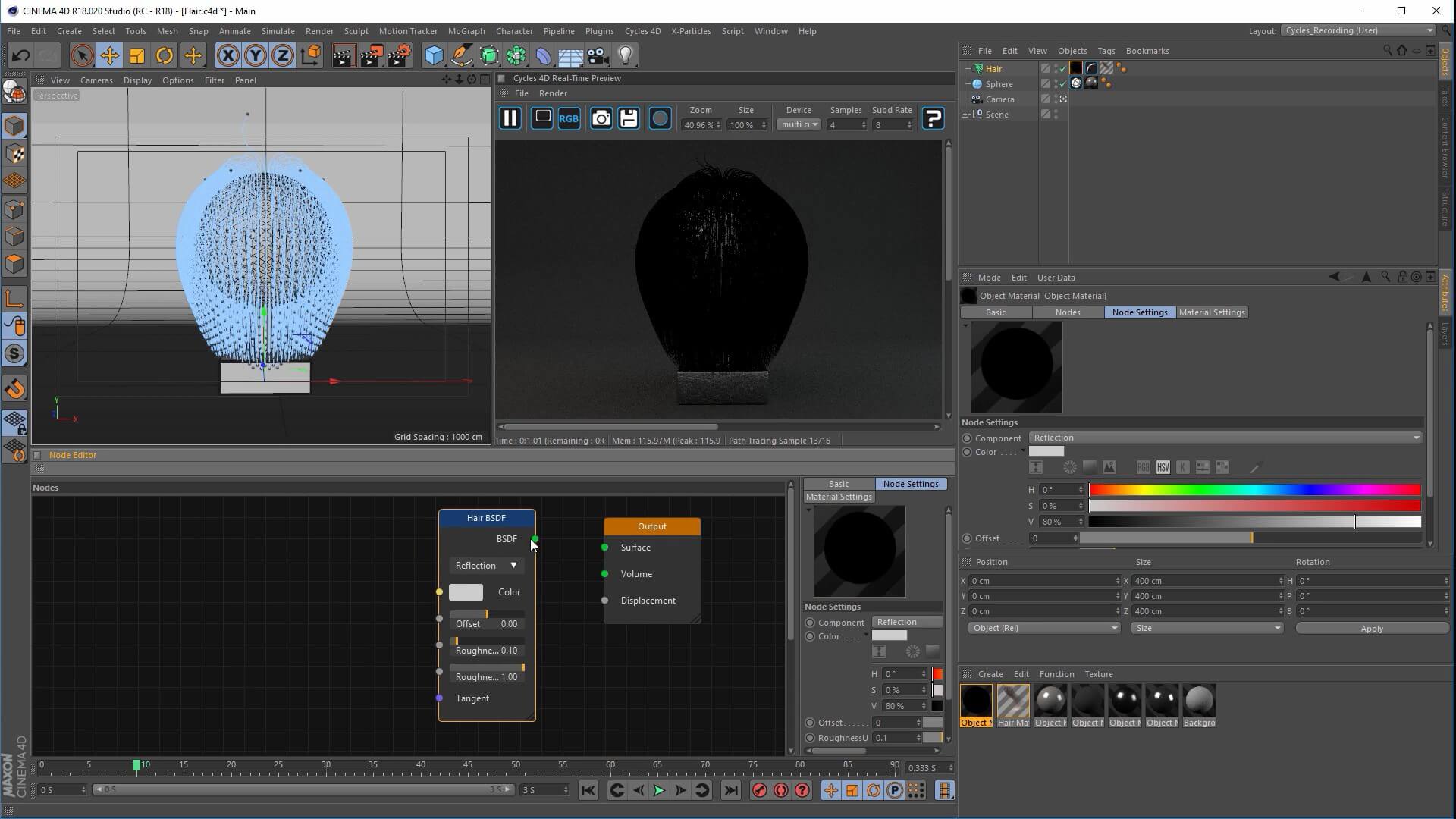This screenshot has height=819, width=1456.
Task: Click the Hair BSDF color swatch
Action: (466, 592)
